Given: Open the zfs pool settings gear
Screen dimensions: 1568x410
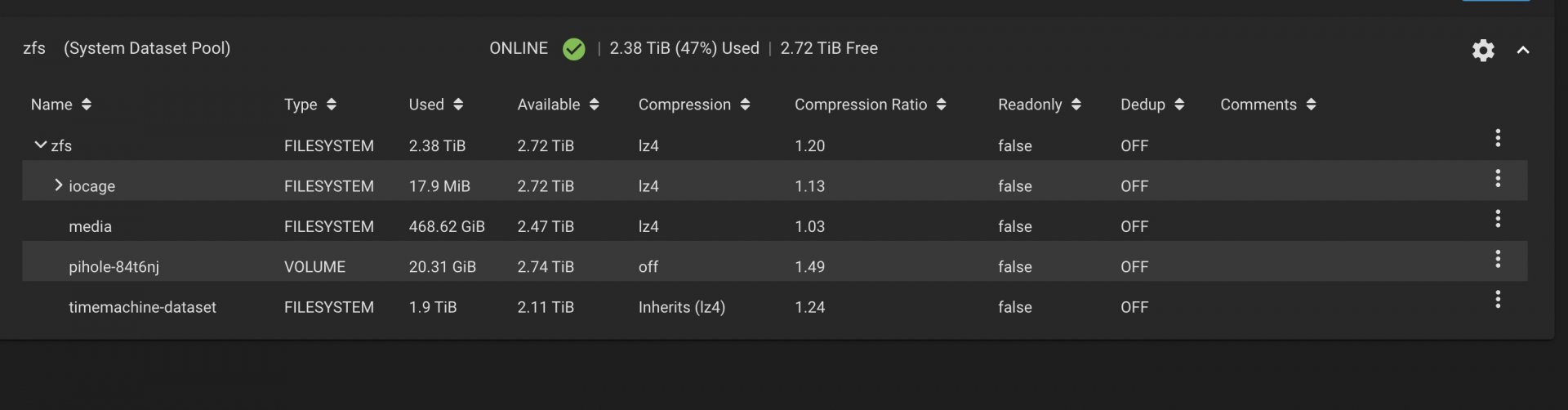Looking at the screenshot, I should pos(1483,50).
